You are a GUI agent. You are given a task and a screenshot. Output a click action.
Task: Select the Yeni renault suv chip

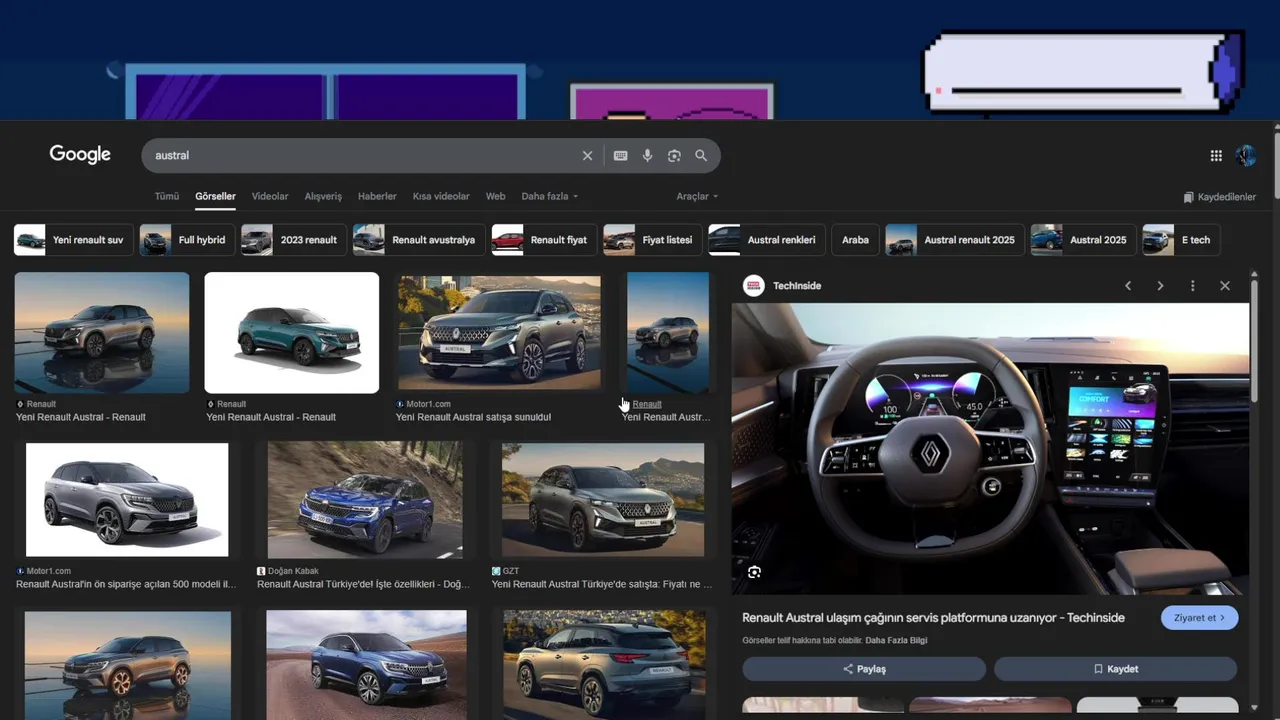[x=74, y=240]
